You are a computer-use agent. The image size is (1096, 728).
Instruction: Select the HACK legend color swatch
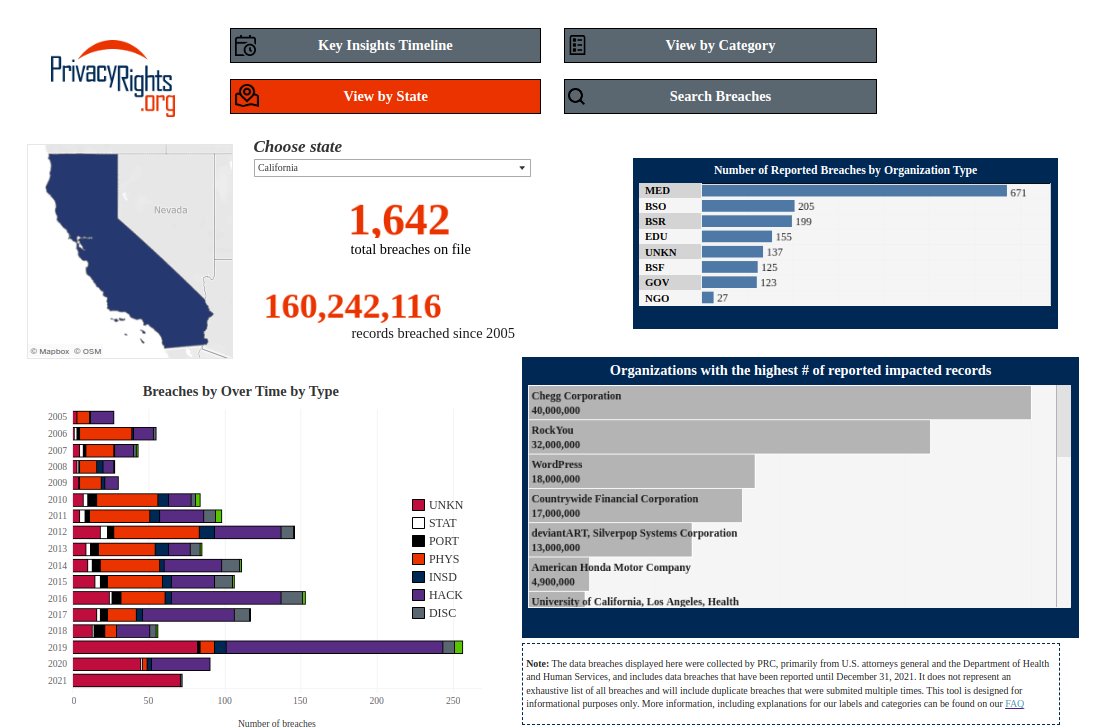click(x=419, y=595)
